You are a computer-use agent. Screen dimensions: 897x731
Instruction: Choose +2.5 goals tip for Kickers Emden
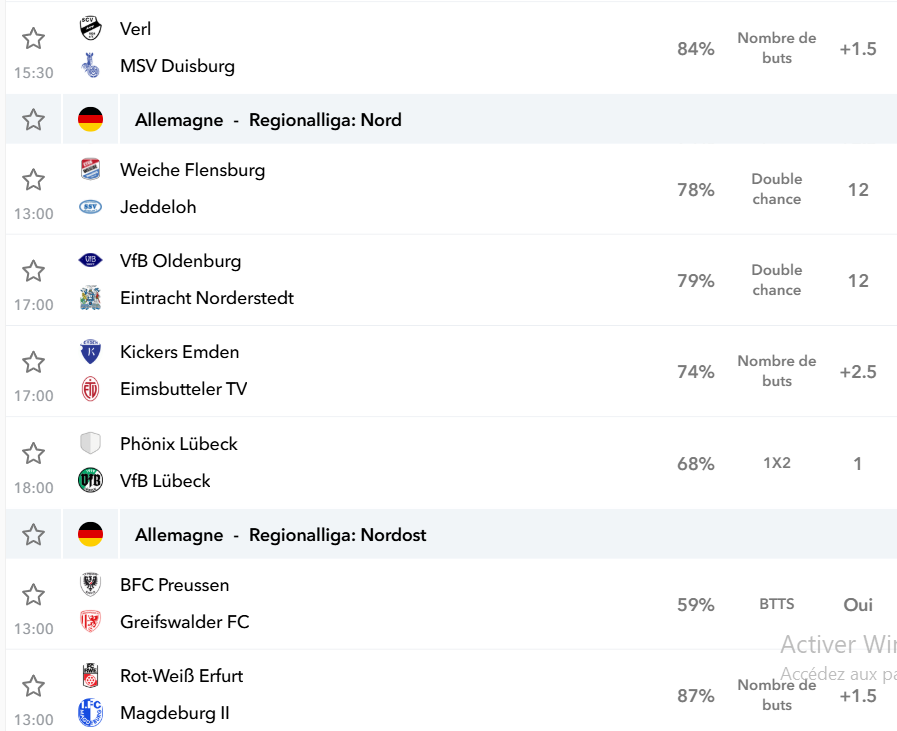[858, 372]
